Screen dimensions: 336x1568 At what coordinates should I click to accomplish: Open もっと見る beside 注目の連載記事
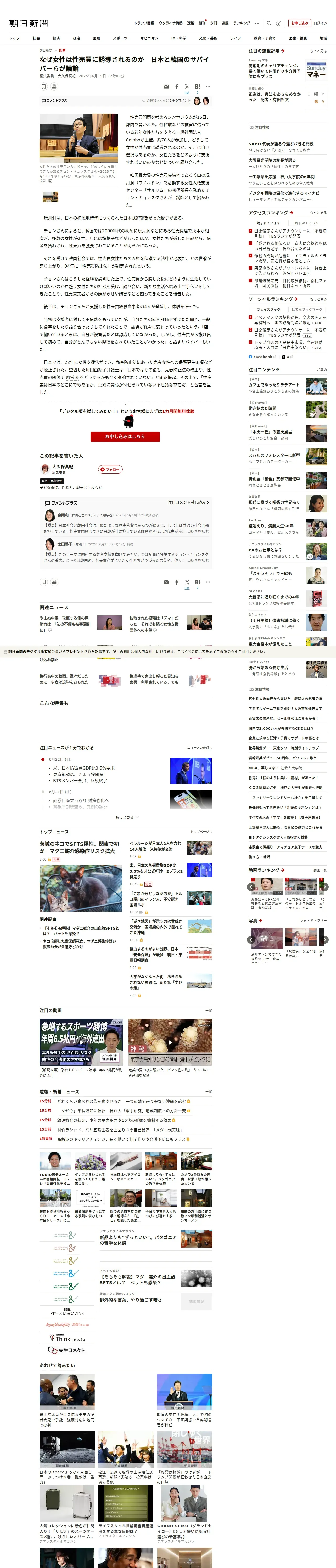[x=318, y=51]
